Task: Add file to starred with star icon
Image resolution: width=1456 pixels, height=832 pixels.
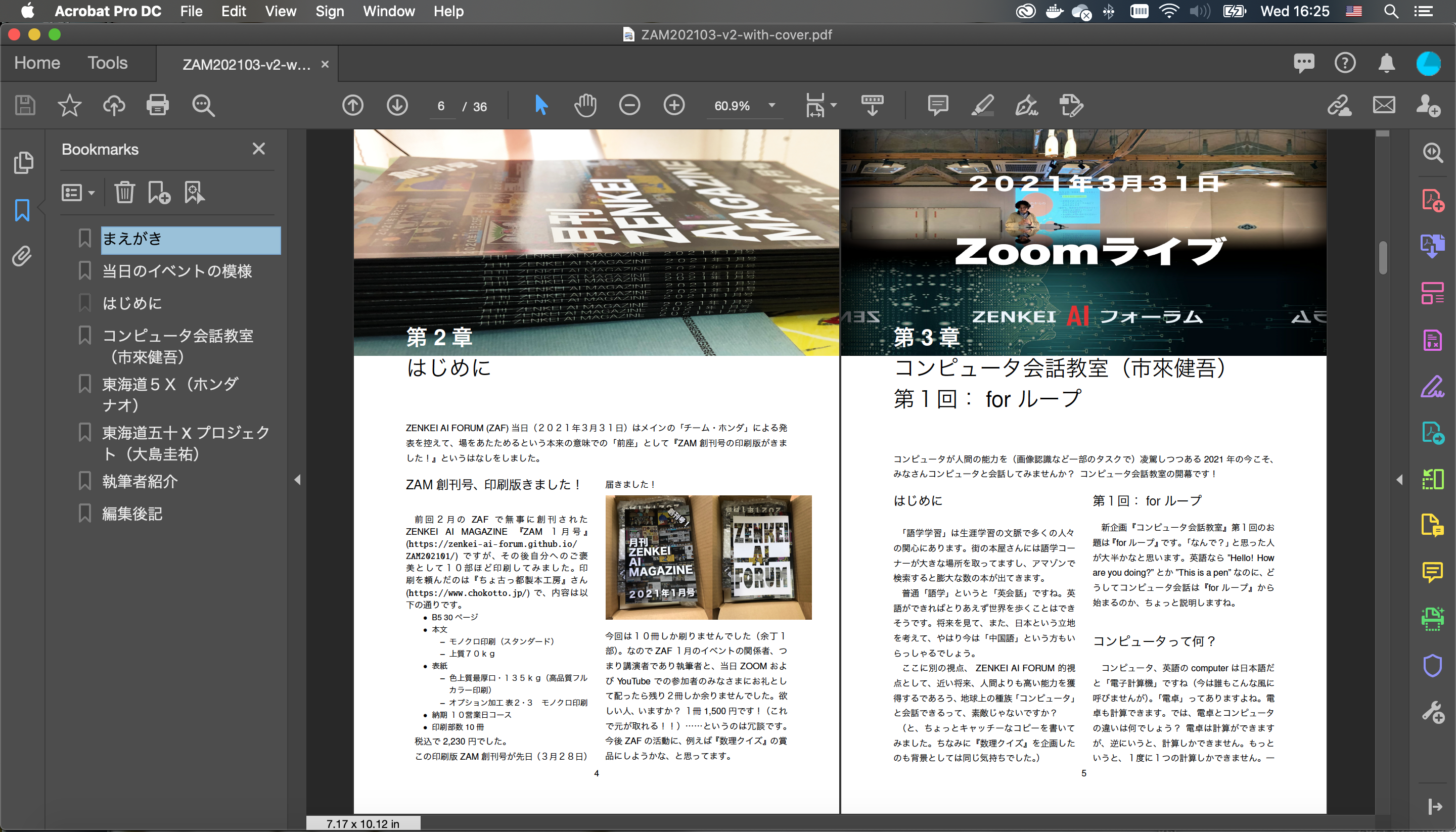Action: pos(69,106)
